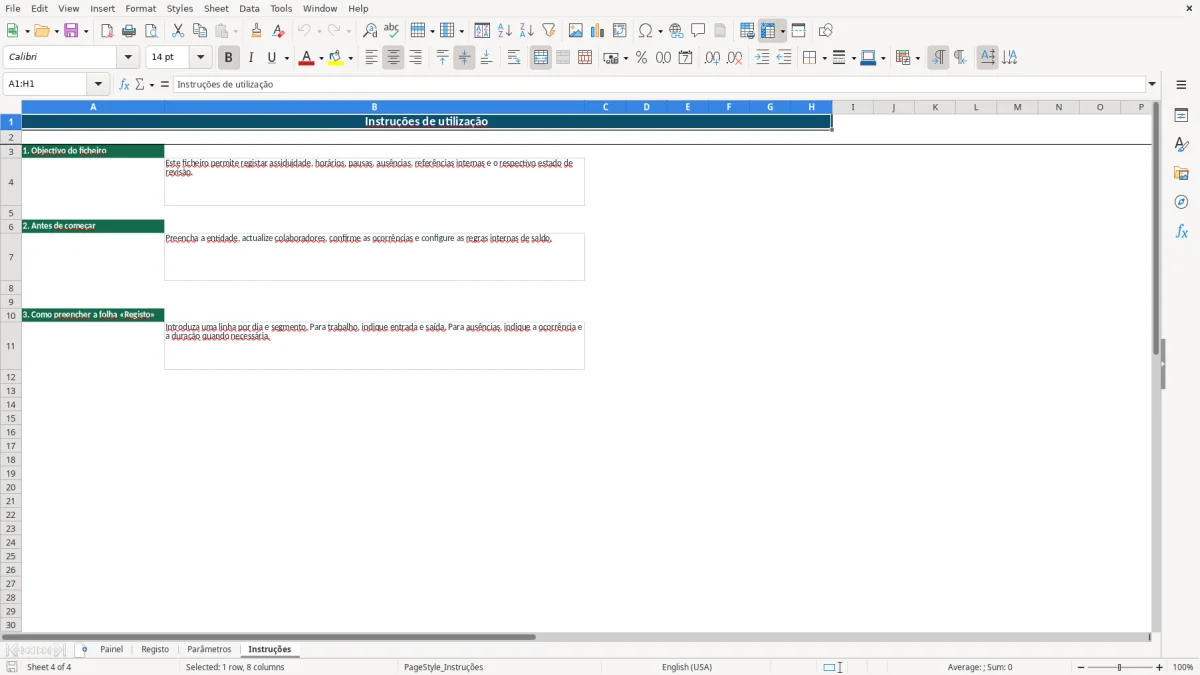
Task: Toggle Print Preview
Action: pos(151,31)
